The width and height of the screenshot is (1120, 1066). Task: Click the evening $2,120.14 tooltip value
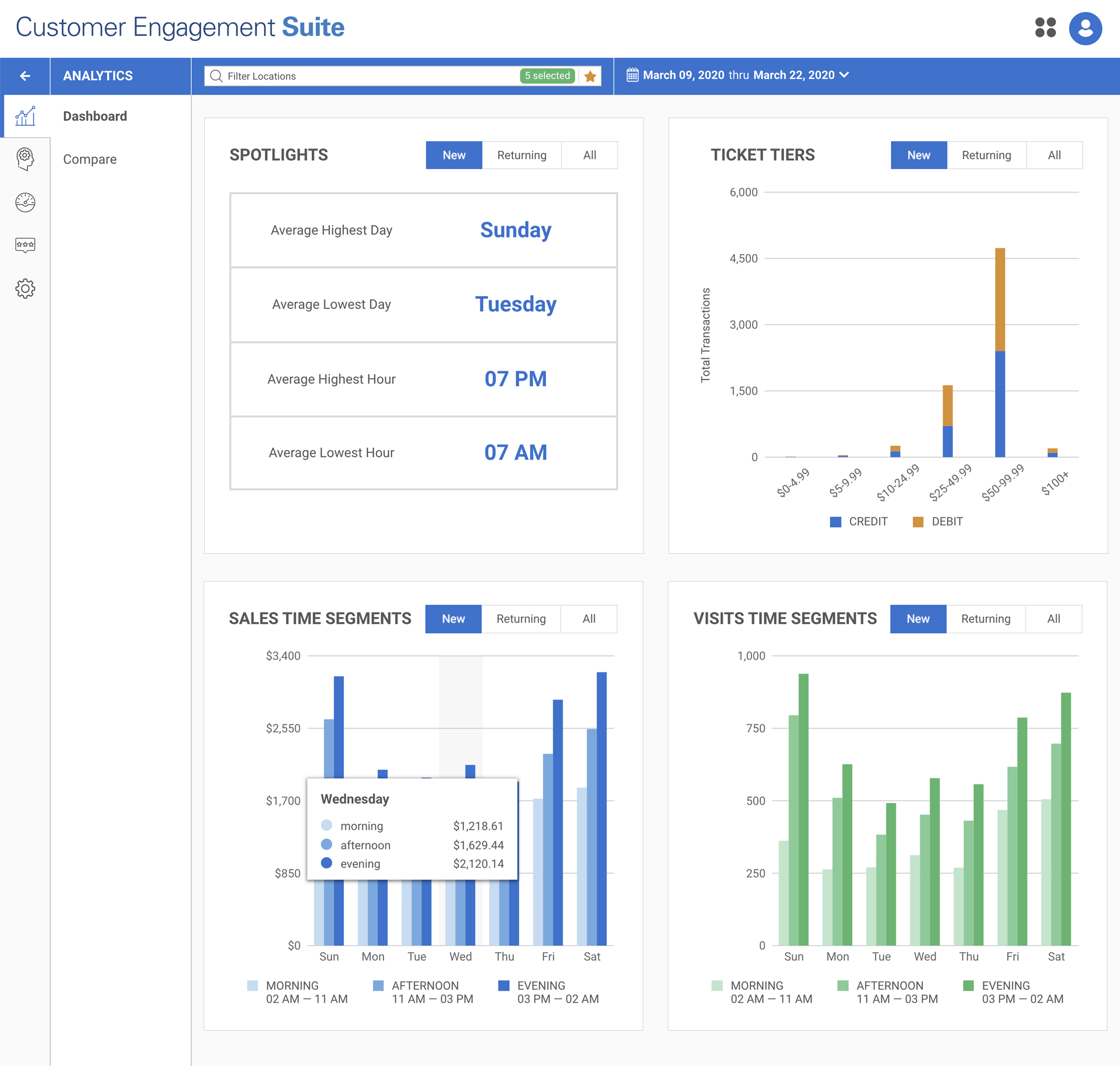click(x=478, y=864)
